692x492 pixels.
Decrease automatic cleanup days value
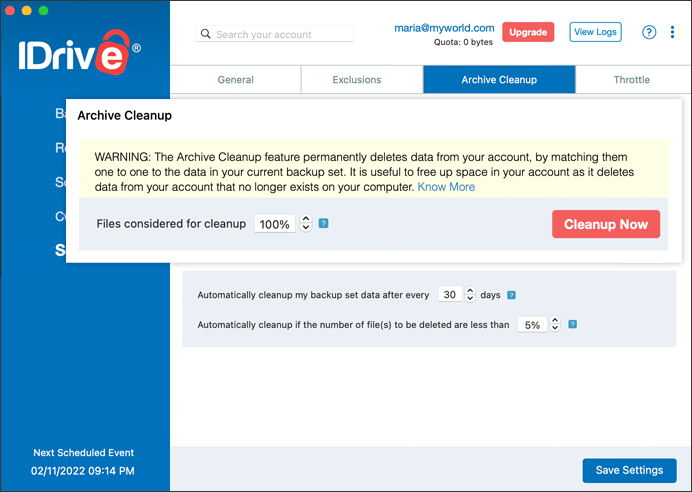click(x=470, y=298)
